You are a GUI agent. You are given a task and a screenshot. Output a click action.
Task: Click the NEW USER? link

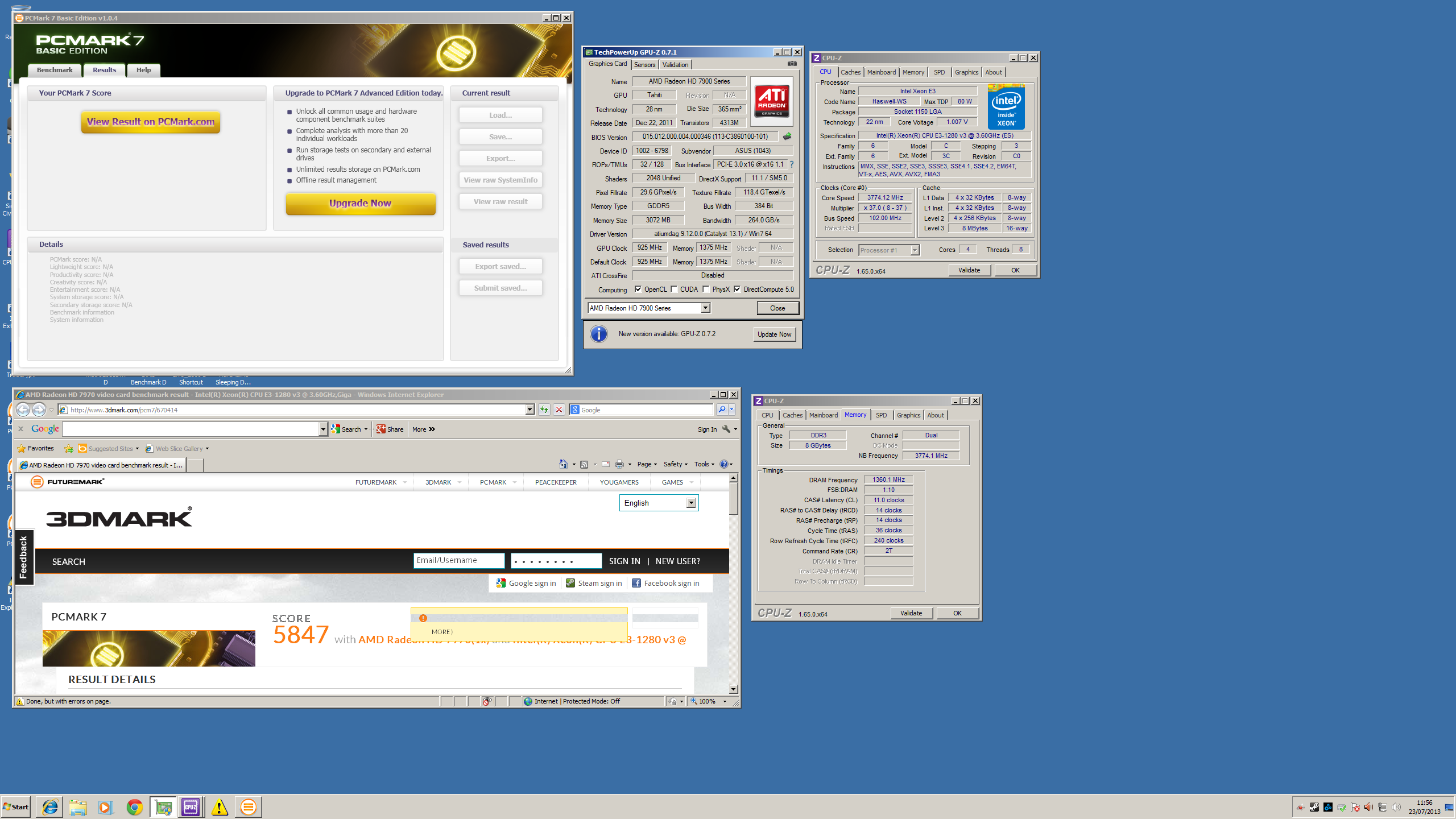677,561
